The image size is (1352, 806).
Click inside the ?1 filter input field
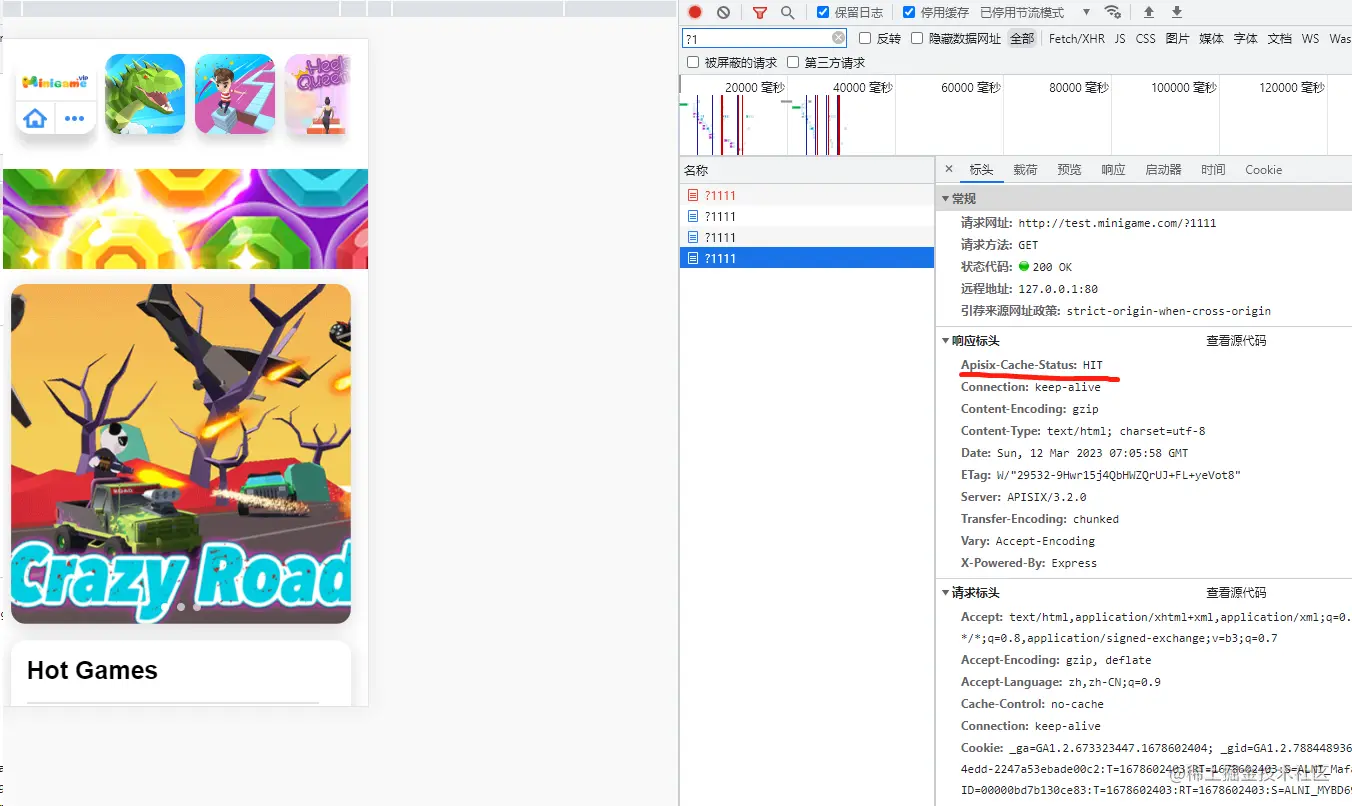760,35
